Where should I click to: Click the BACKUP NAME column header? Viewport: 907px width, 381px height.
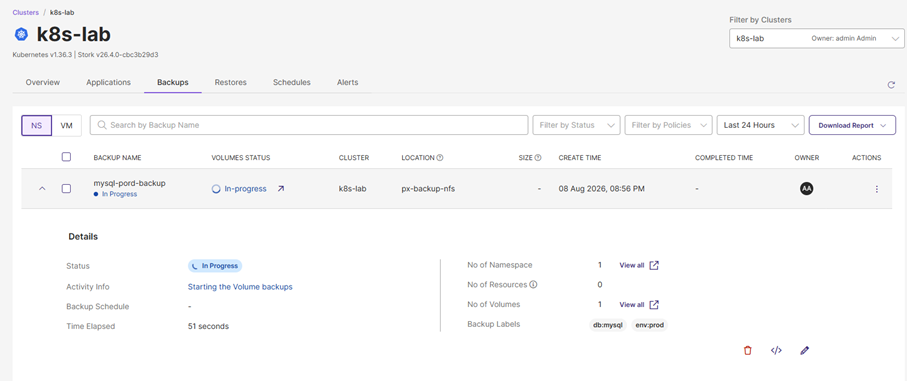(x=117, y=158)
